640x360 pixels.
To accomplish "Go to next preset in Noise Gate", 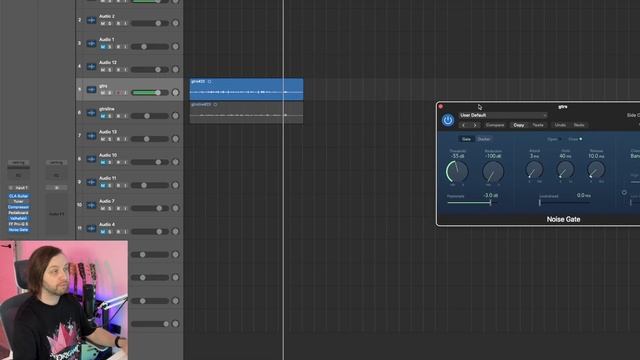I will pos(475,125).
